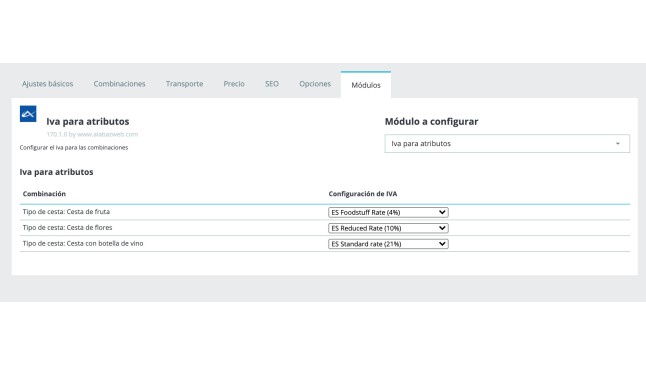Open the Ajustes básicos tab
Screen dimensions: 646x366
pyautogui.click(x=47, y=84)
